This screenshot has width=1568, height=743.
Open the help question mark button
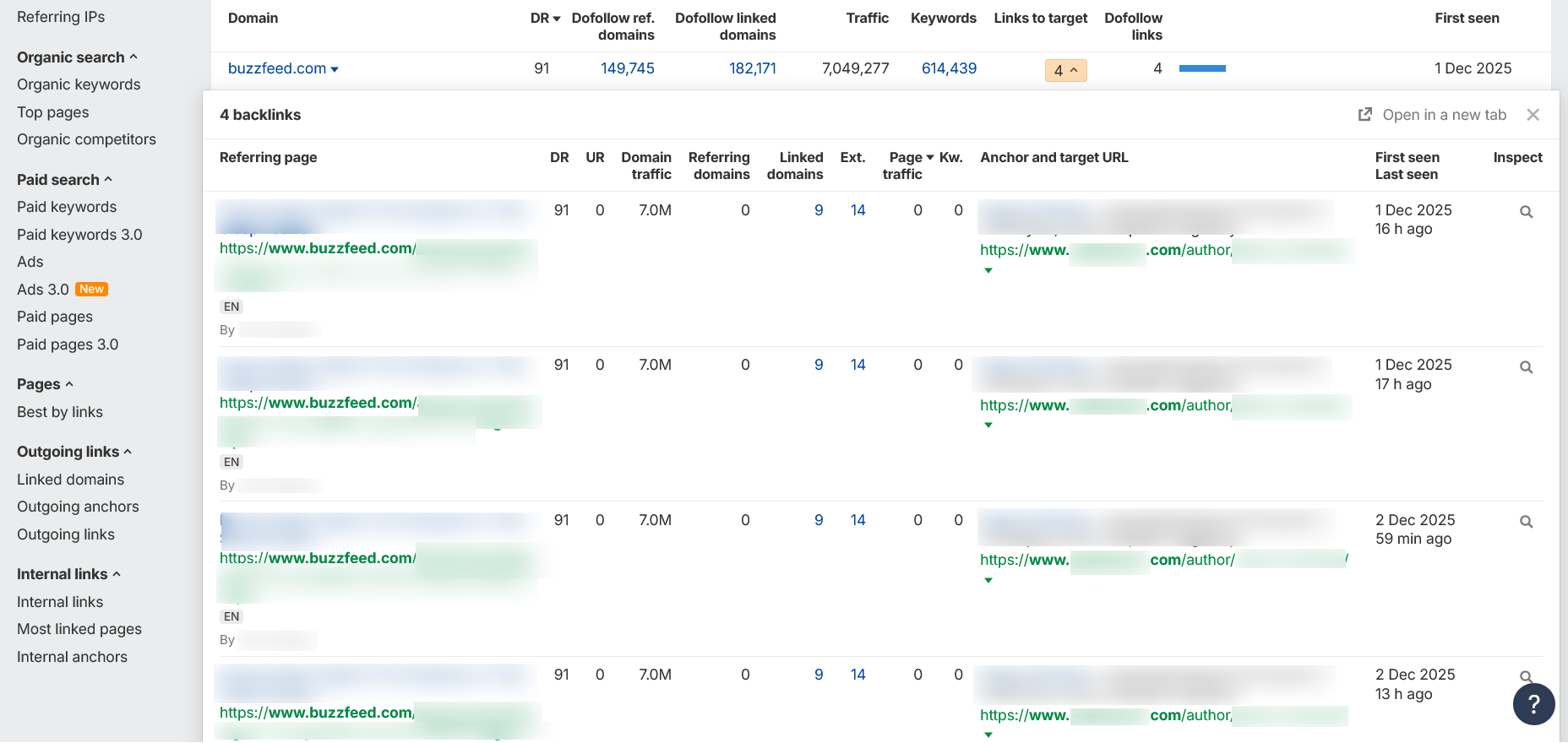pos(1534,704)
